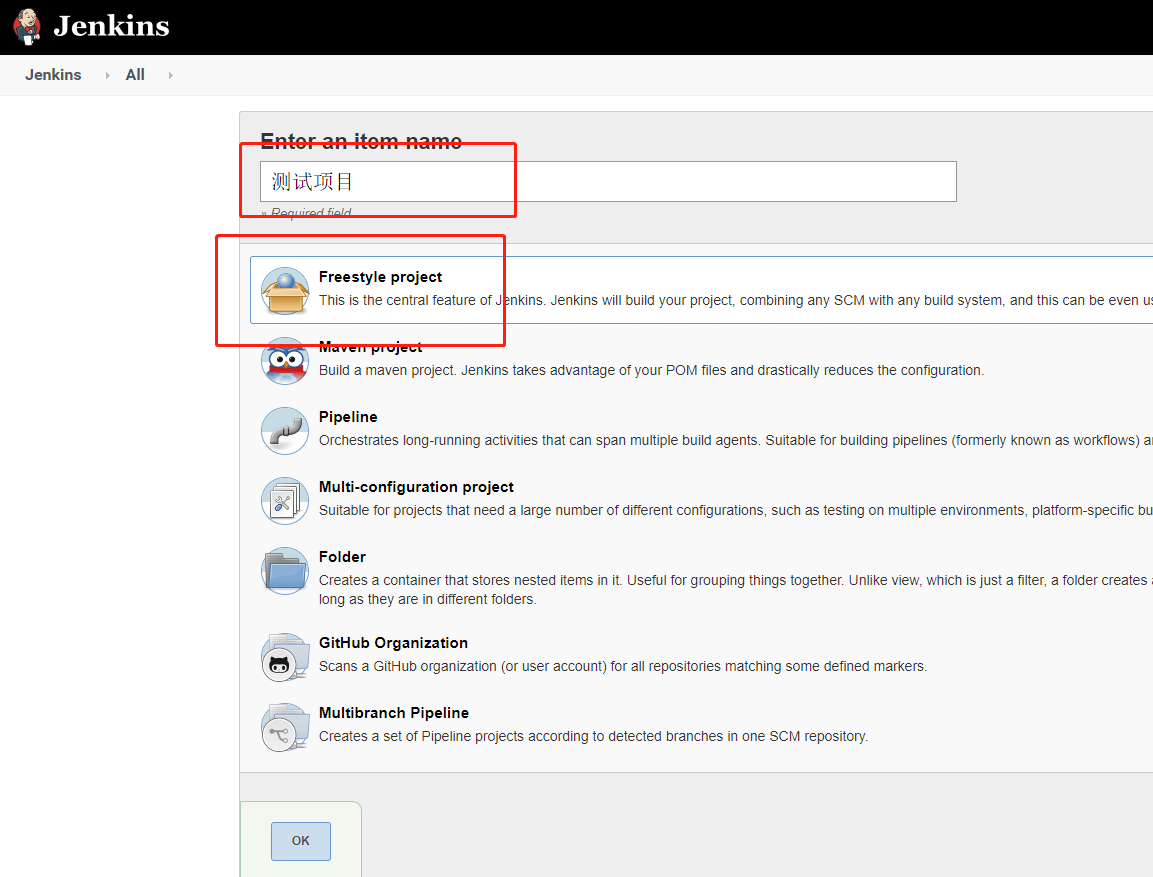The image size is (1153, 877).
Task: Focus the item name input field
Action: [x=608, y=182]
